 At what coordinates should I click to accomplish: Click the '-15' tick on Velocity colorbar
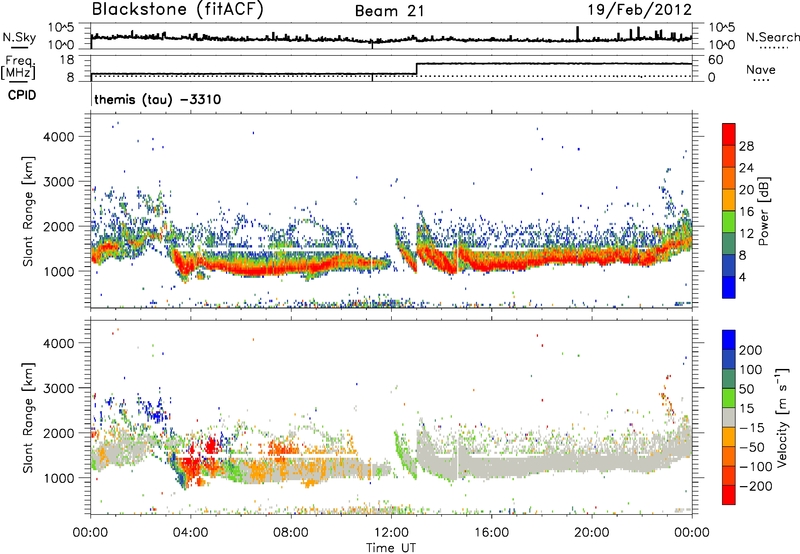(752, 428)
